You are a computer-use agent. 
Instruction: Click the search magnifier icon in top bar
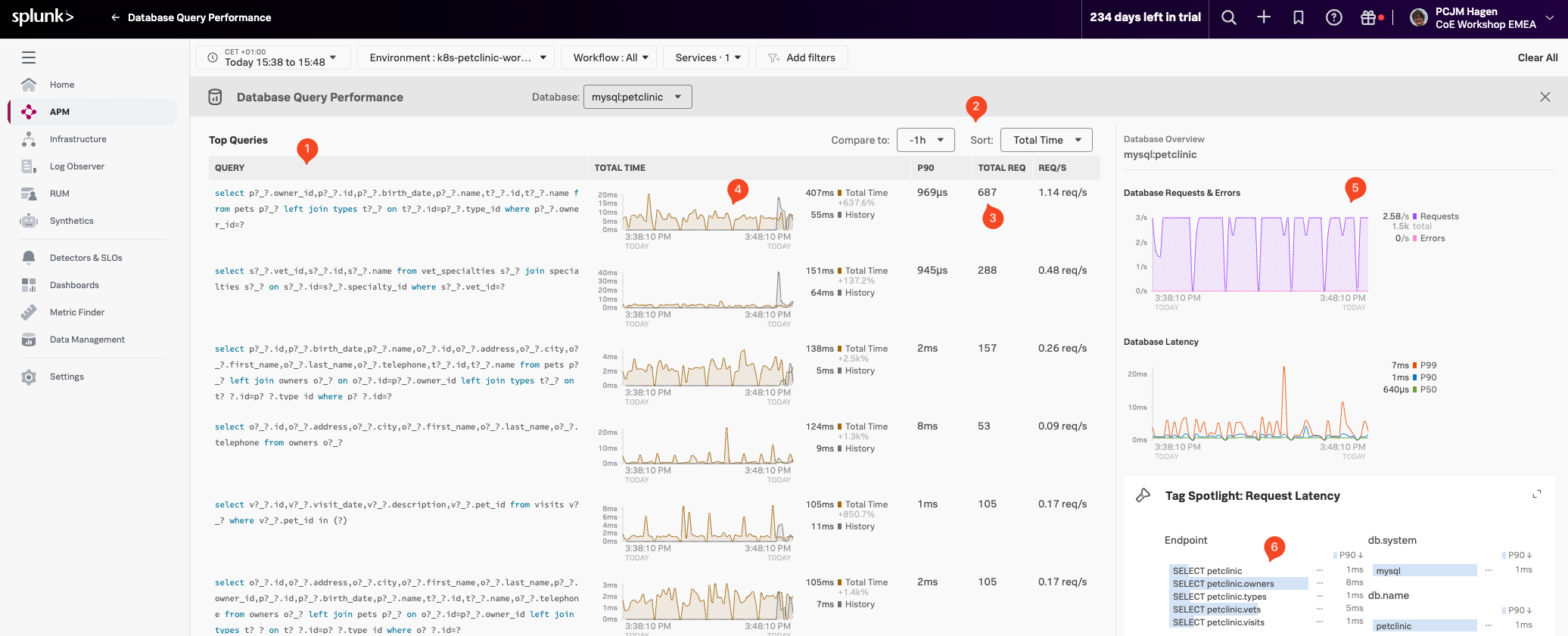1229,17
